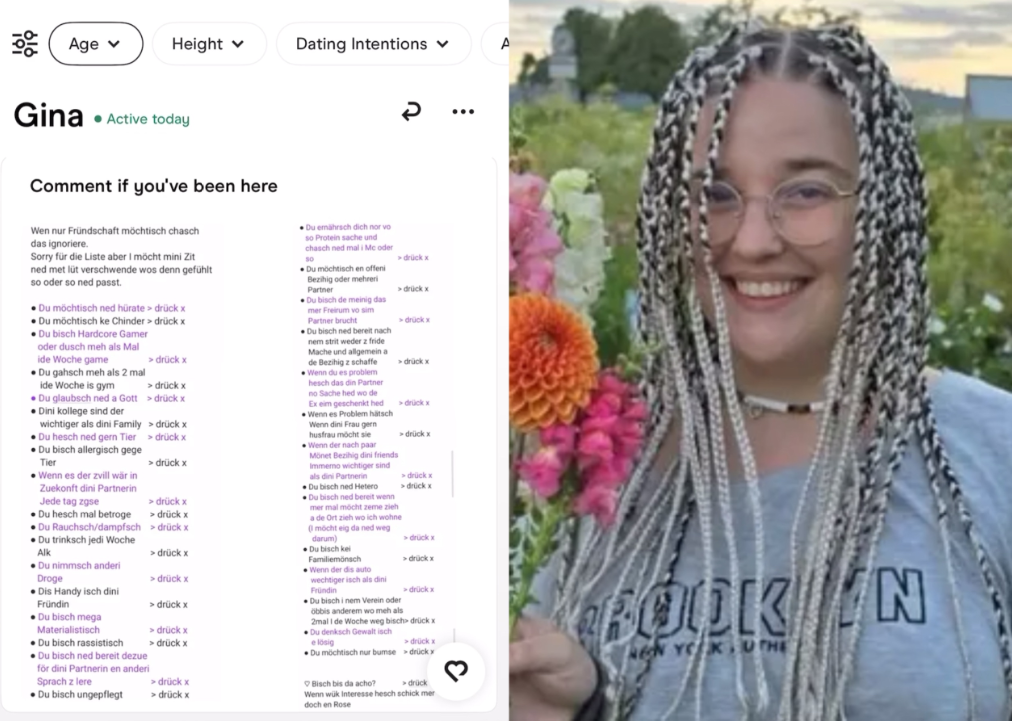Click the 'Active today' status text
Image resolution: width=1012 pixels, height=721 pixels.
click(x=142, y=119)
